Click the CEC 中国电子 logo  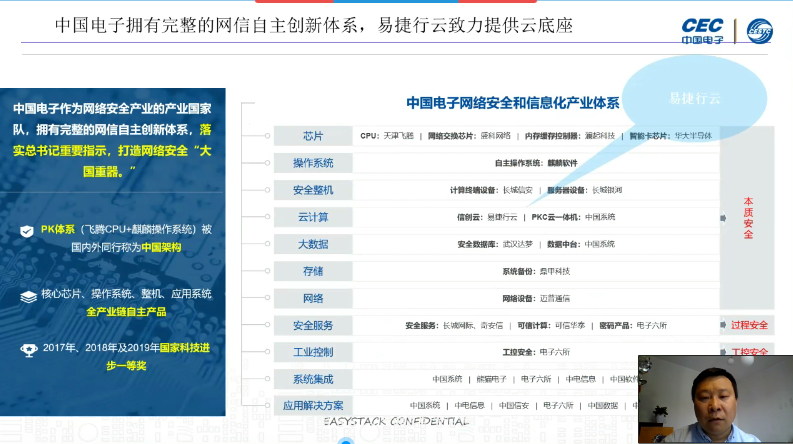(702, 31)
